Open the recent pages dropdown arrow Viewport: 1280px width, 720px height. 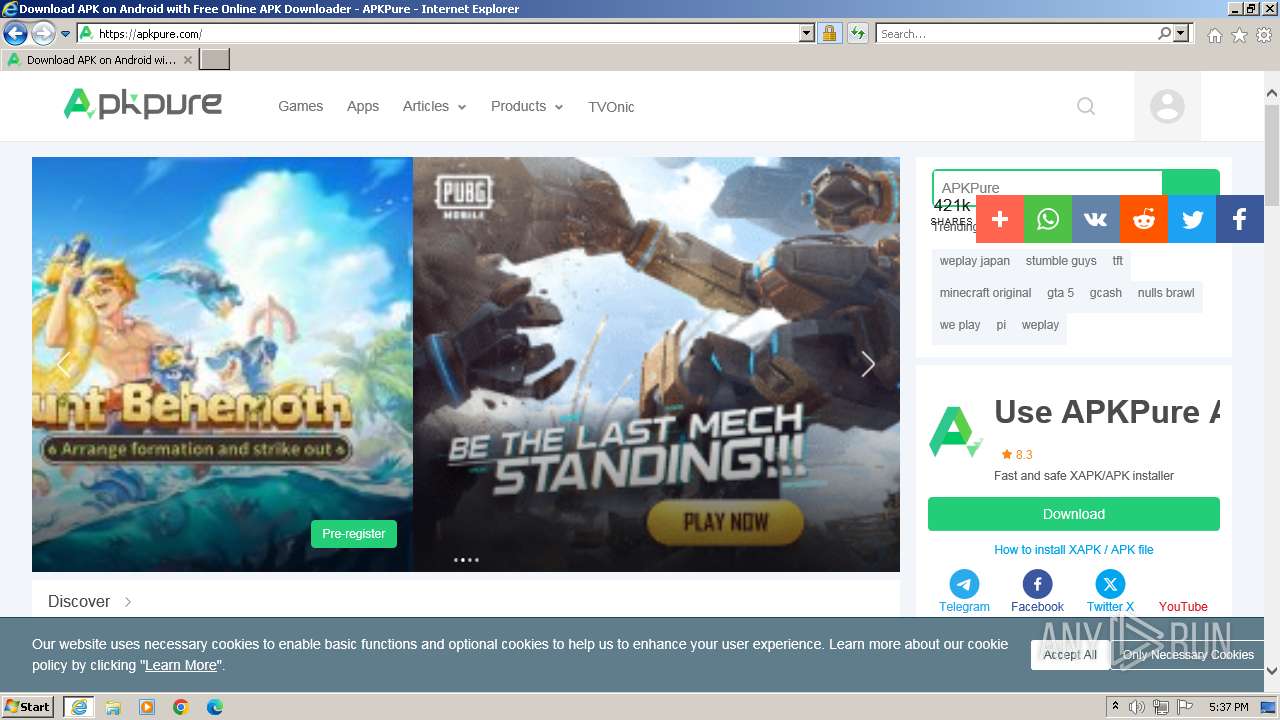pyautogui.click(x=65, y=34)
